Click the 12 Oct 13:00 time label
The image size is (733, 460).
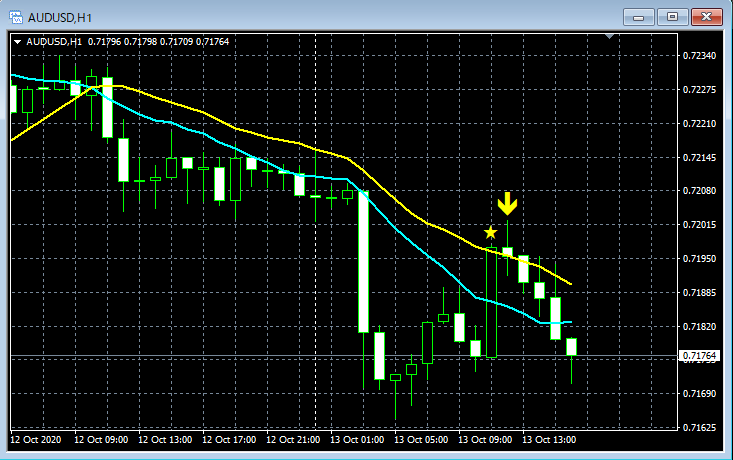[x=165, y=440]
